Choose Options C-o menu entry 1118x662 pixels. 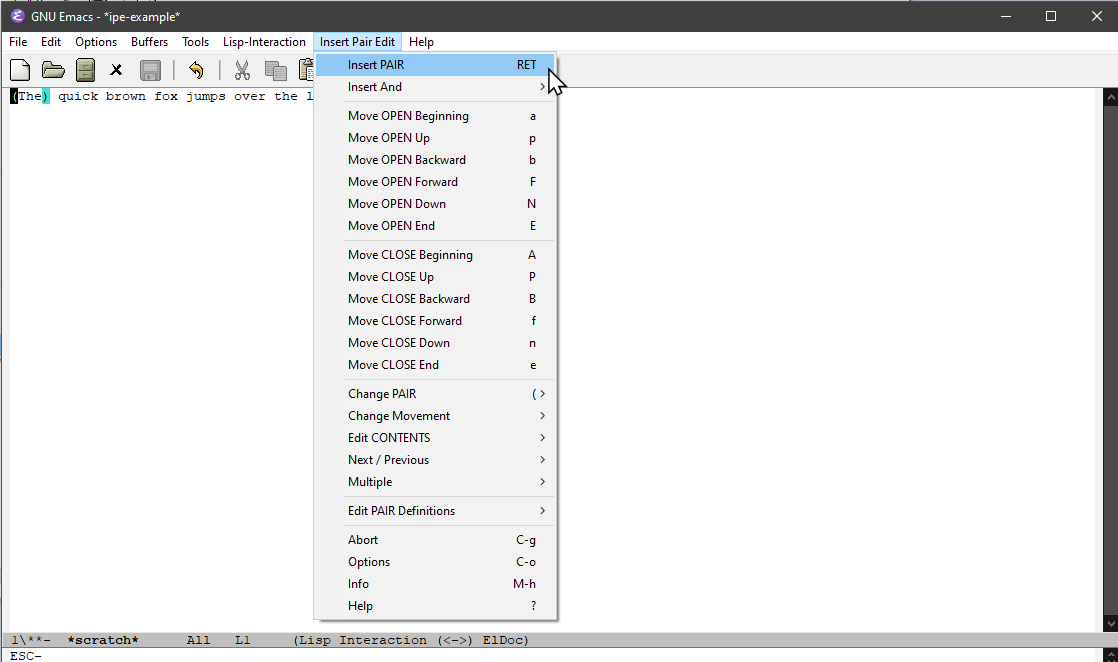click(435, 562)
